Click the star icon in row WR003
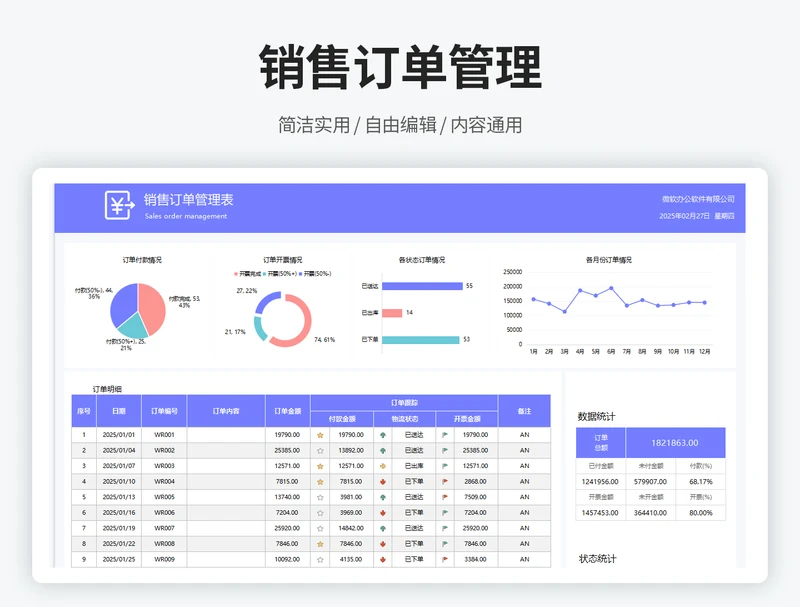The width and height of the screenshot is (800, 607). tap(320, 466)
